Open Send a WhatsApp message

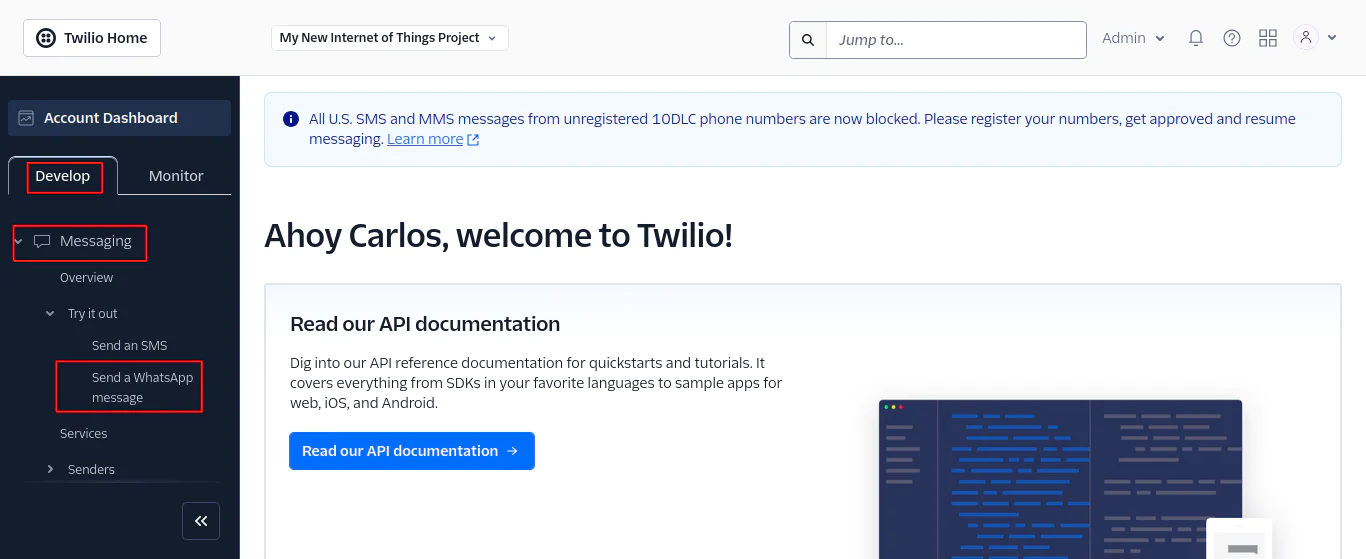click(x=143, y=388)
